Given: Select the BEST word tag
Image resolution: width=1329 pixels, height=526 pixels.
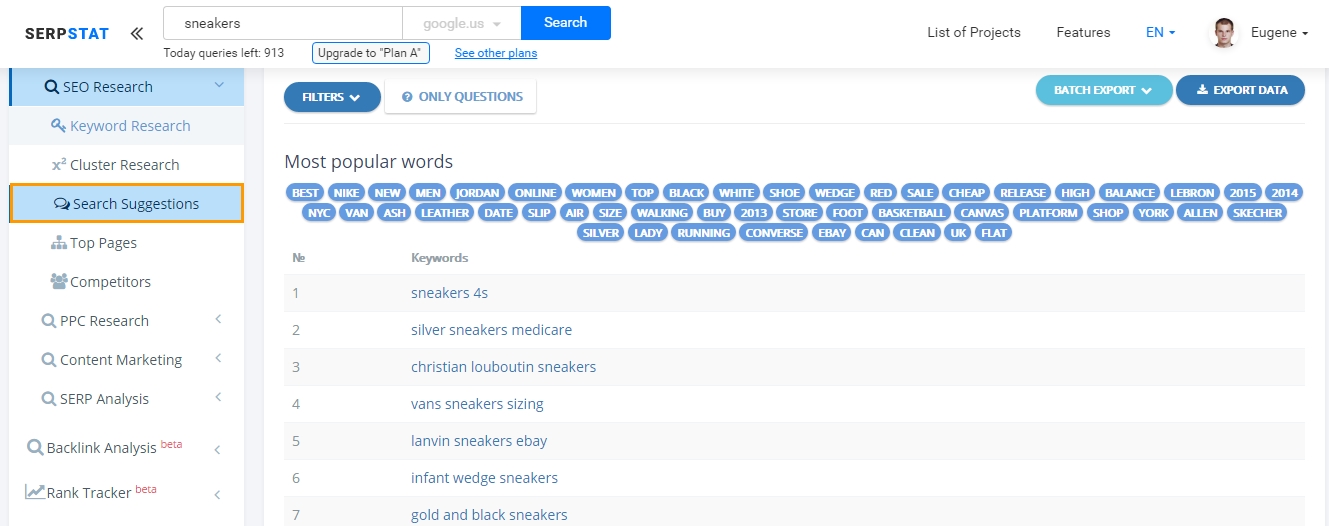Looking at the screenshot, I should [306, 193].
